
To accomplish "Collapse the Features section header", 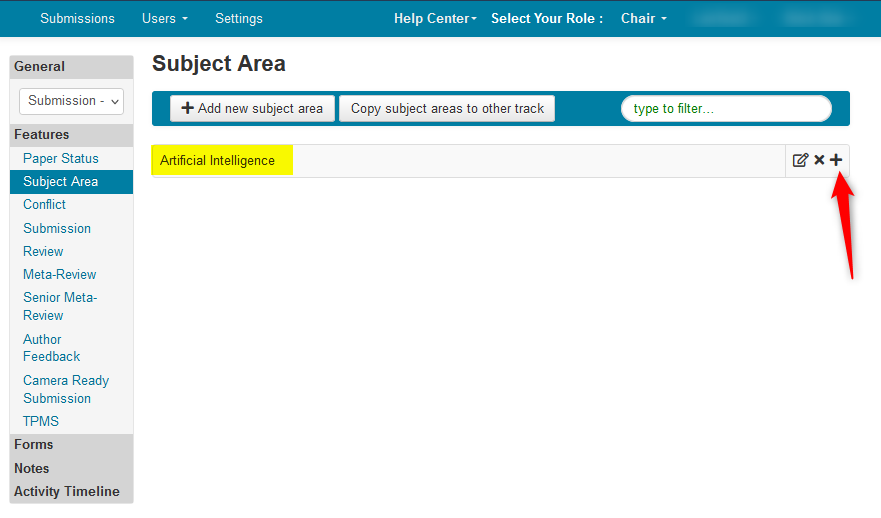I will coord(71,135).
